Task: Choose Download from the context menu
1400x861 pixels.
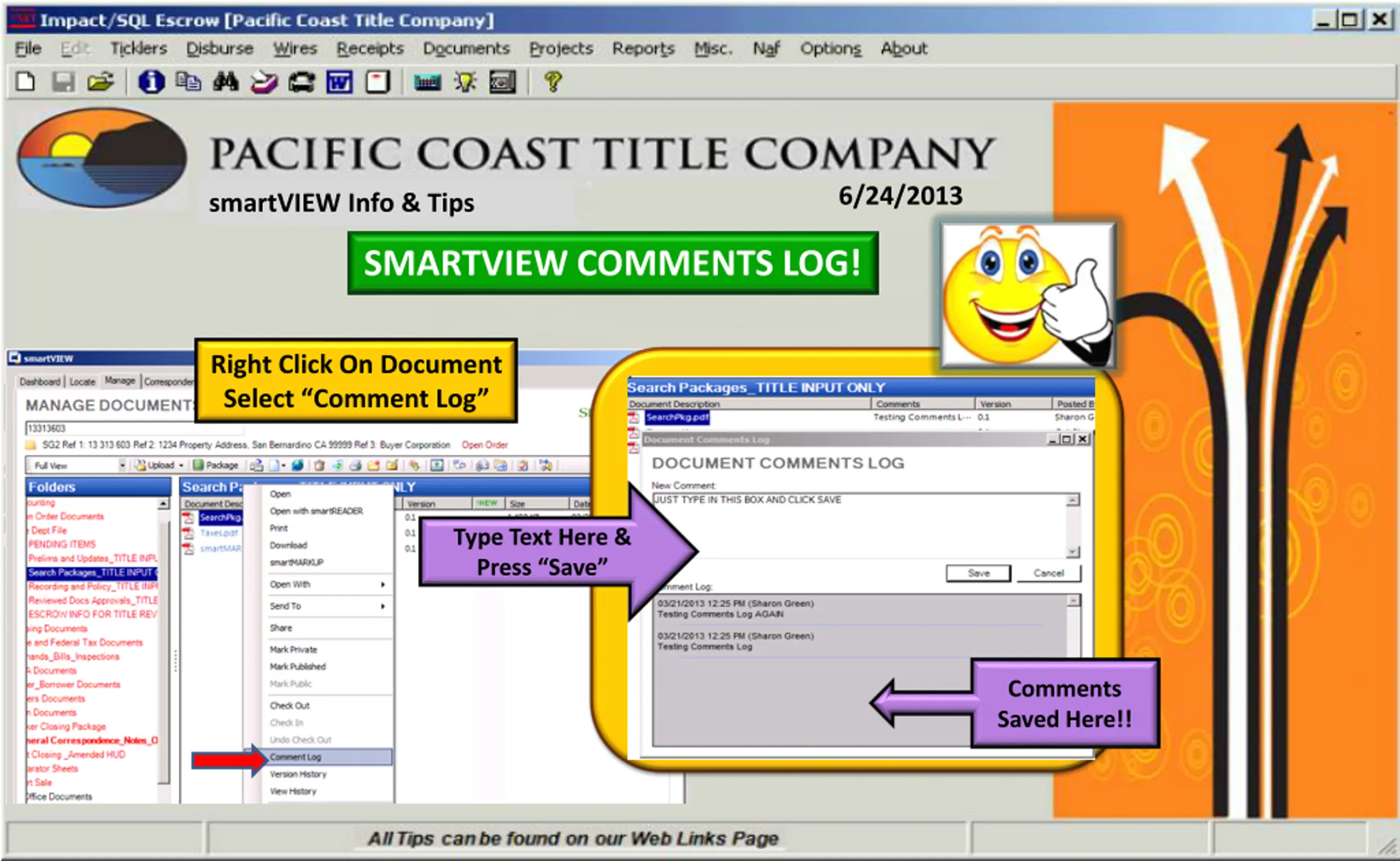Action: point(288,545)
